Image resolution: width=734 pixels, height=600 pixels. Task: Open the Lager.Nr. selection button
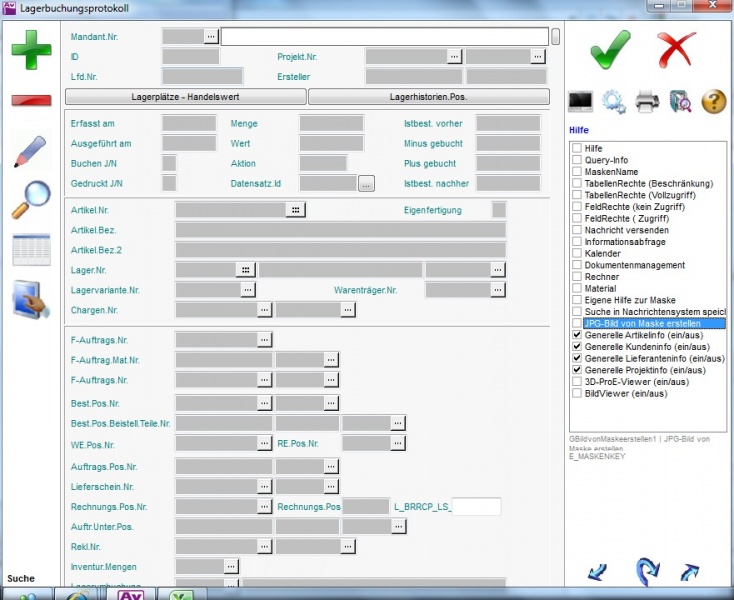point(245,270)
